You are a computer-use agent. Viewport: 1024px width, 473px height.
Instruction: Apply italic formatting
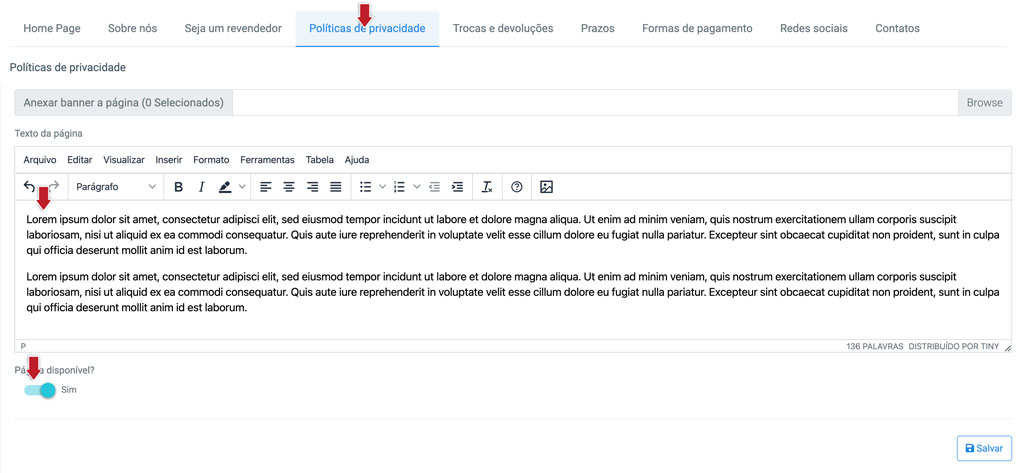point(202,187)
